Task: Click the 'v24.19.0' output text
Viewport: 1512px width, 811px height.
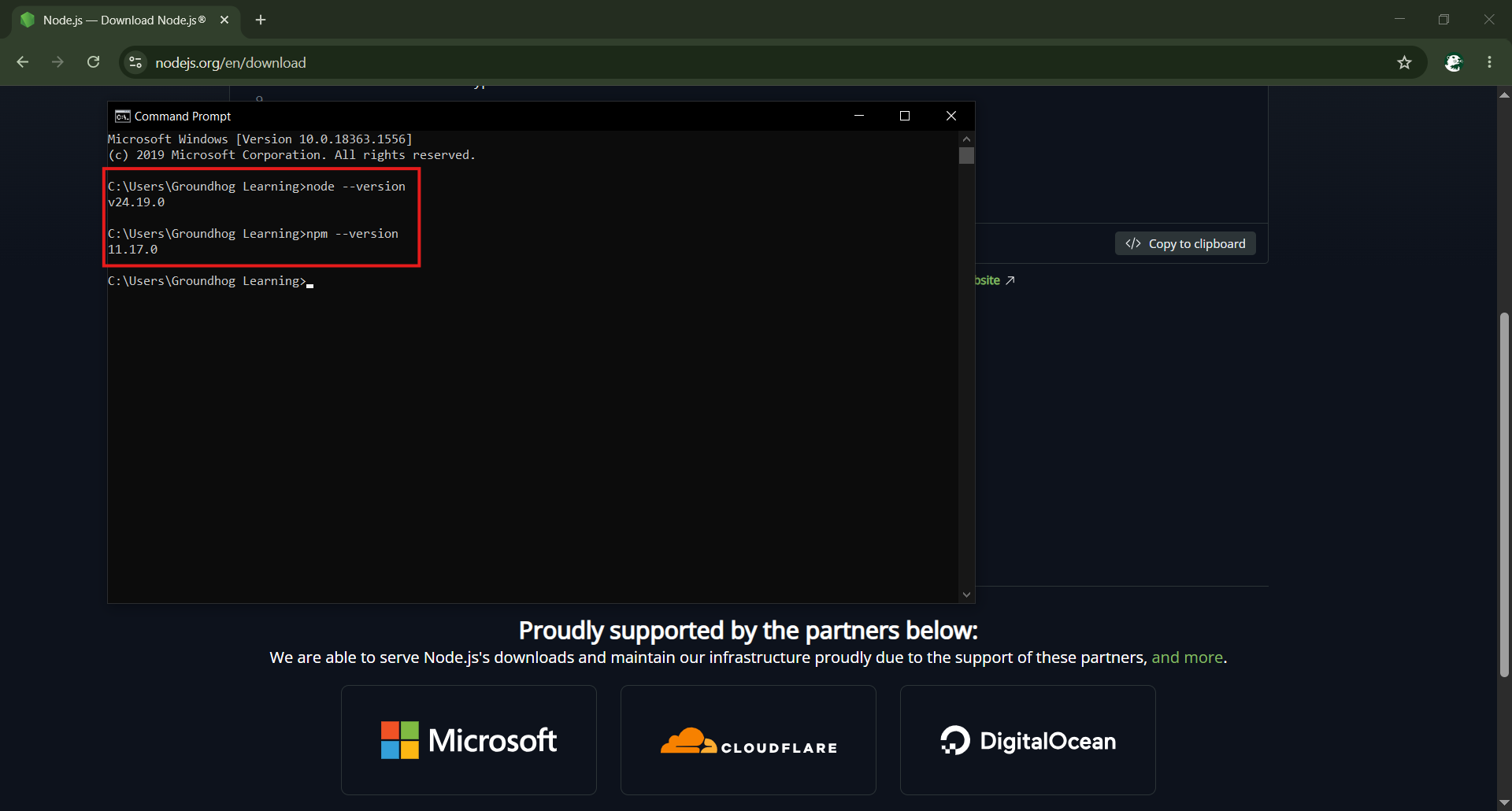Action: point(136,202)
